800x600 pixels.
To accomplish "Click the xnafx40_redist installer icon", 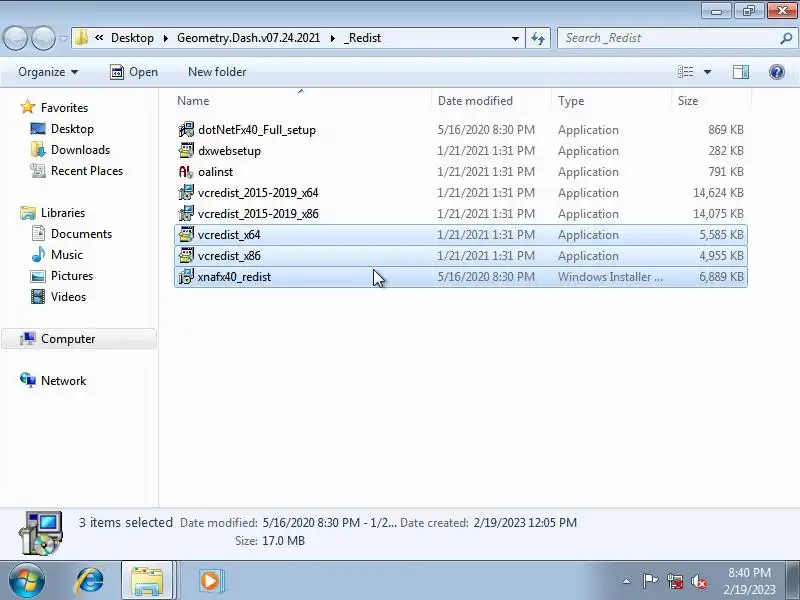I will tap(186, 277).
